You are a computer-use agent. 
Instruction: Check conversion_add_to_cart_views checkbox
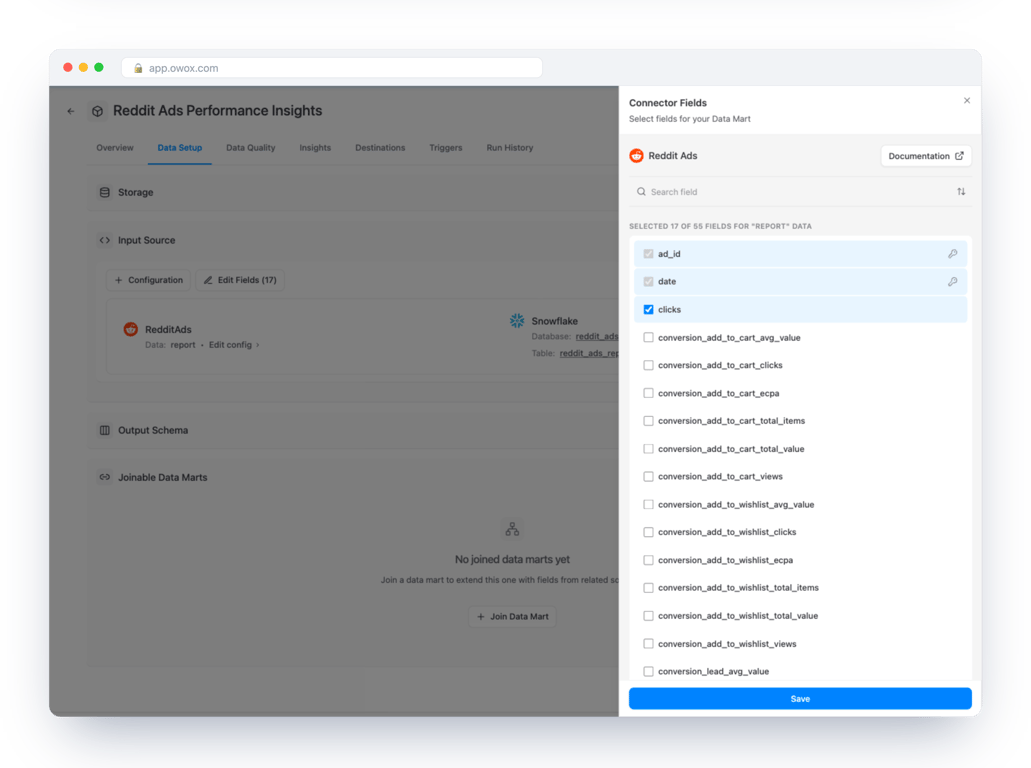coord(648,476)
